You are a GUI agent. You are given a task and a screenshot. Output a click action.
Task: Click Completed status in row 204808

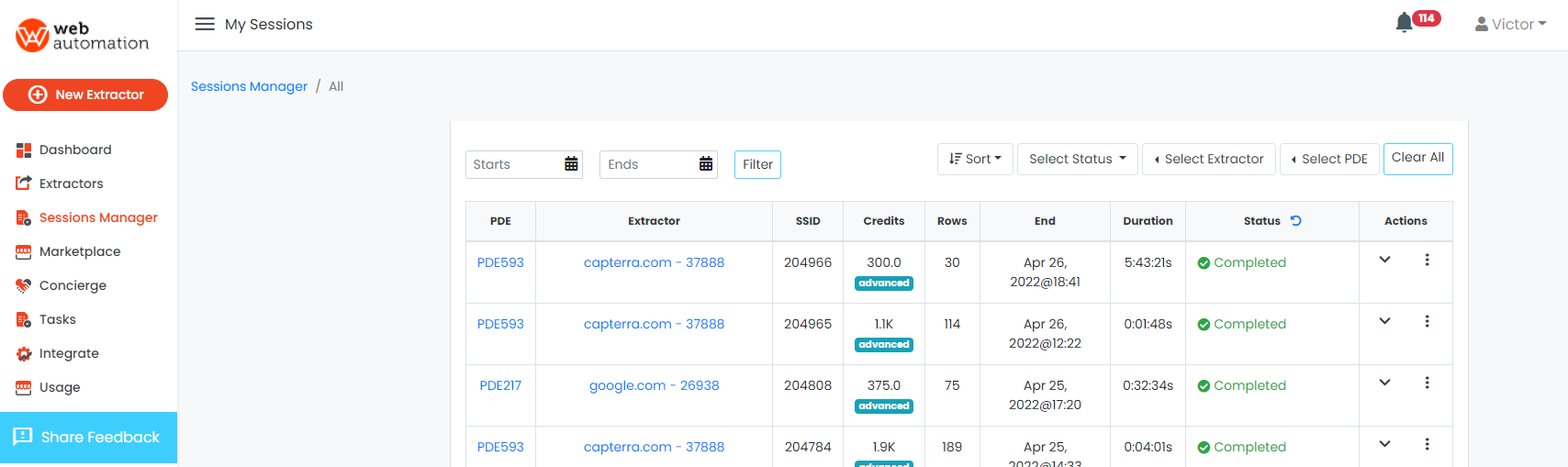click(1241, 385)
